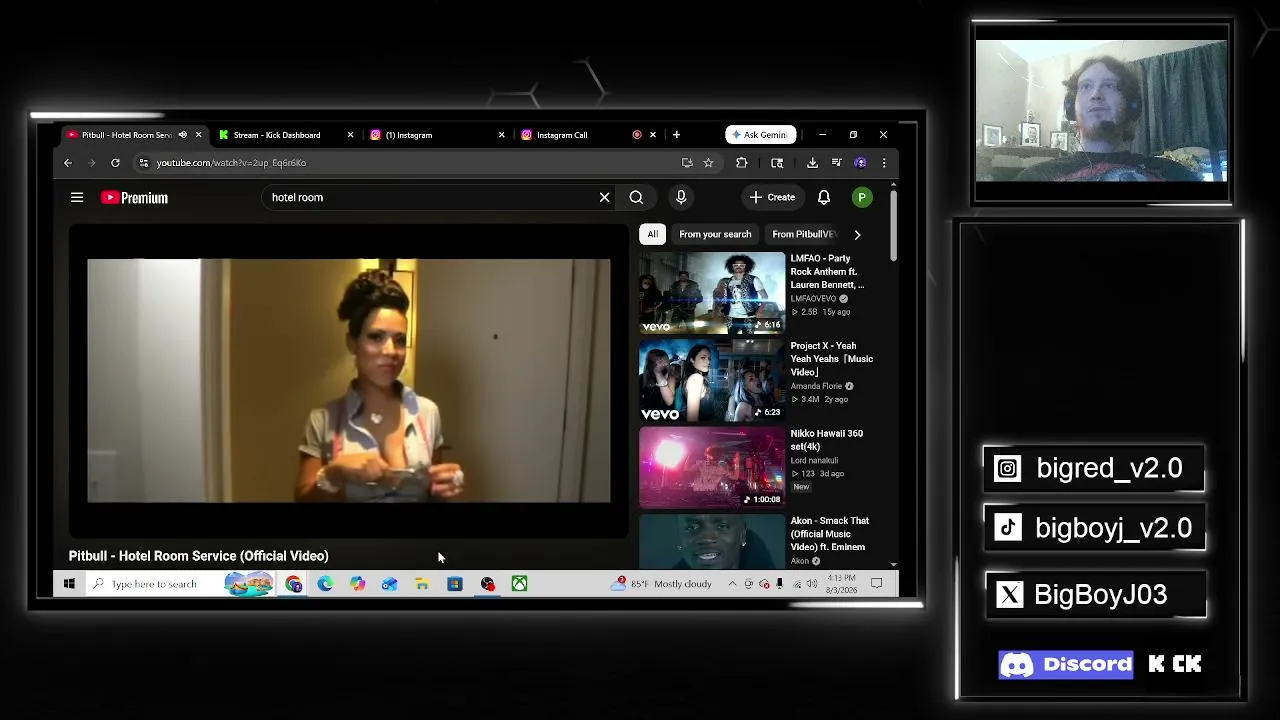This screenshot has height=720, width=1280.
Task: Open LMFAO Party Rock Anthem thumbnail
Action: click(x=712, y=292)
